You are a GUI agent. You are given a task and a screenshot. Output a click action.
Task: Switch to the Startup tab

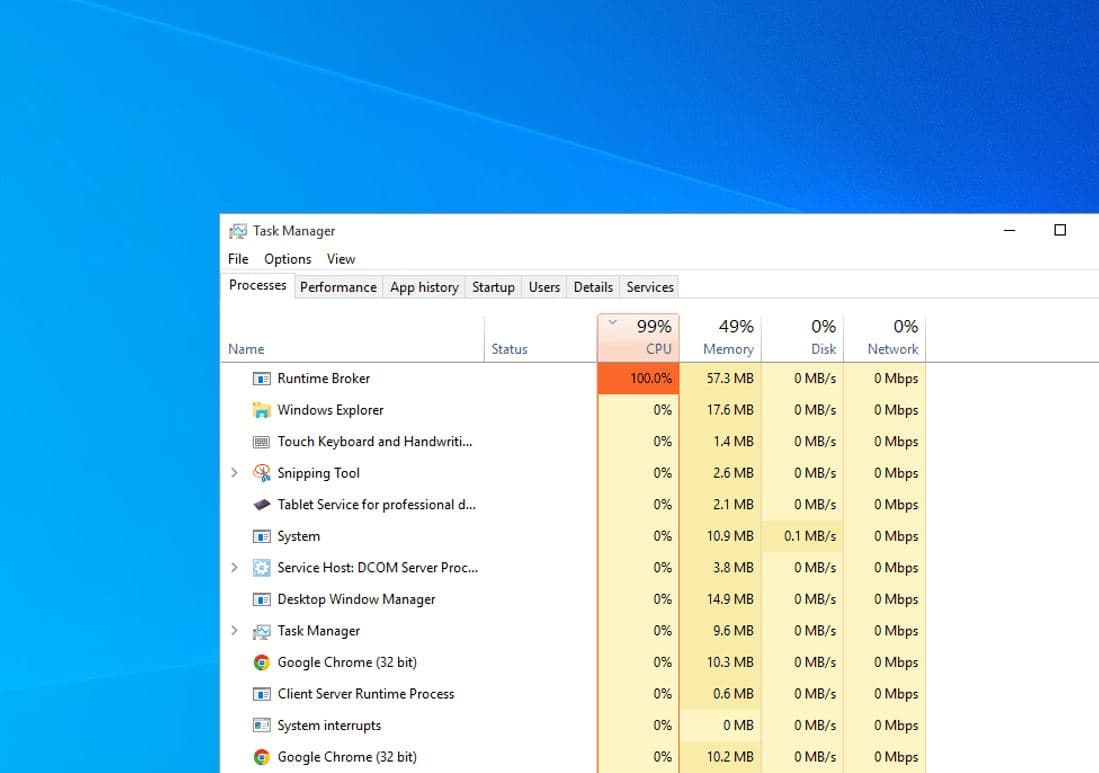pos(493,287)
